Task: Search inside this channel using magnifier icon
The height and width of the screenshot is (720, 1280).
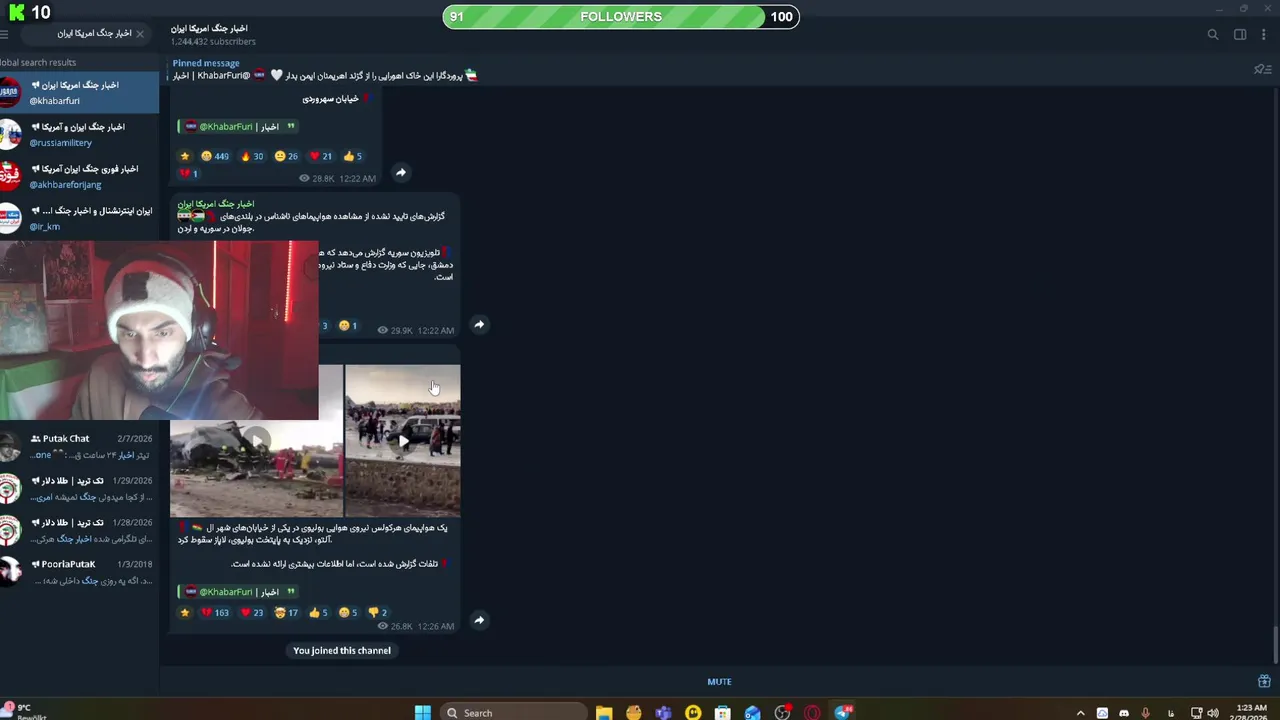Action: pyautogui.click(x=1213, y=34)
